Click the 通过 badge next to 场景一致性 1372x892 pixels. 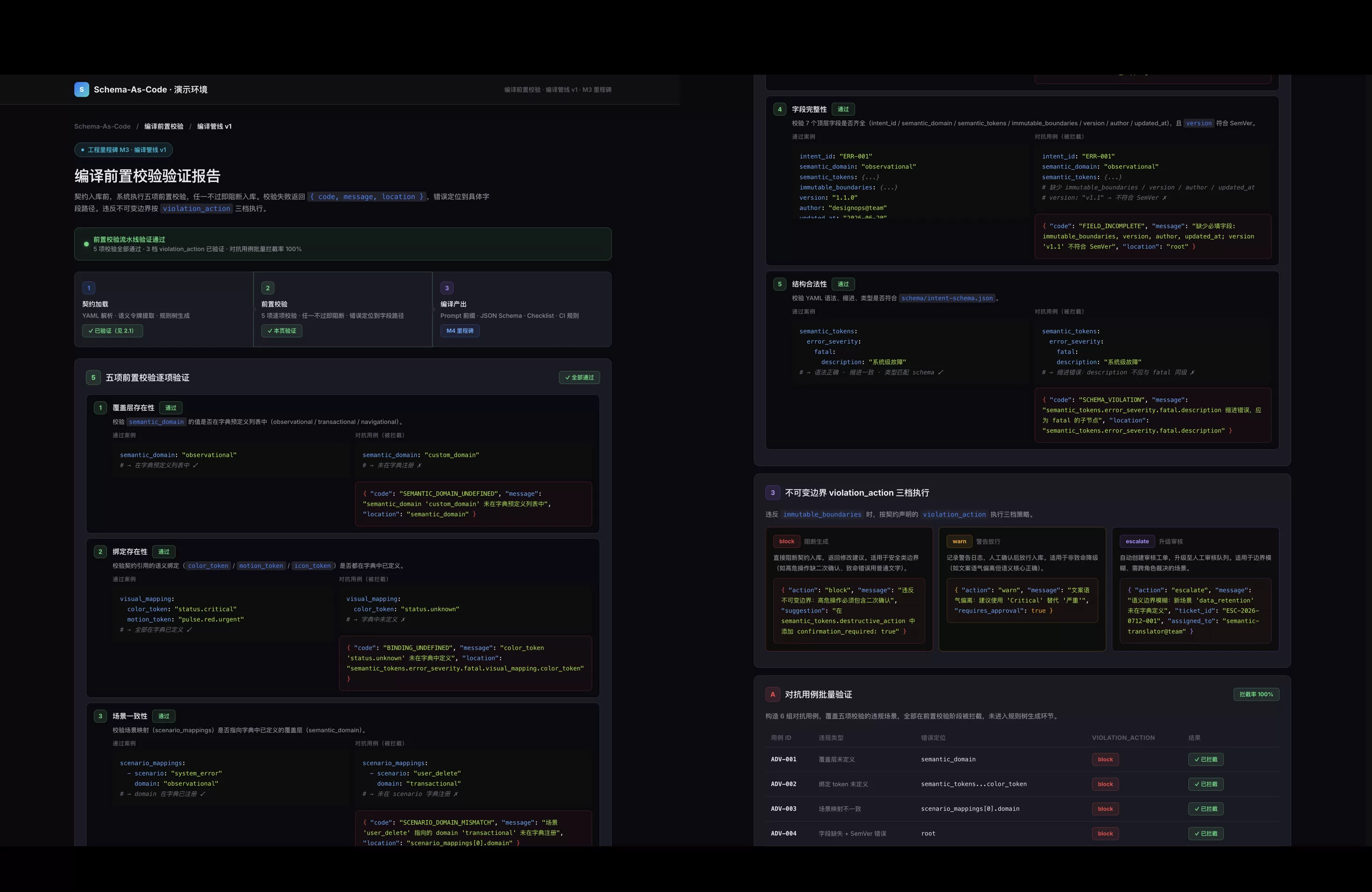point(164,716)
